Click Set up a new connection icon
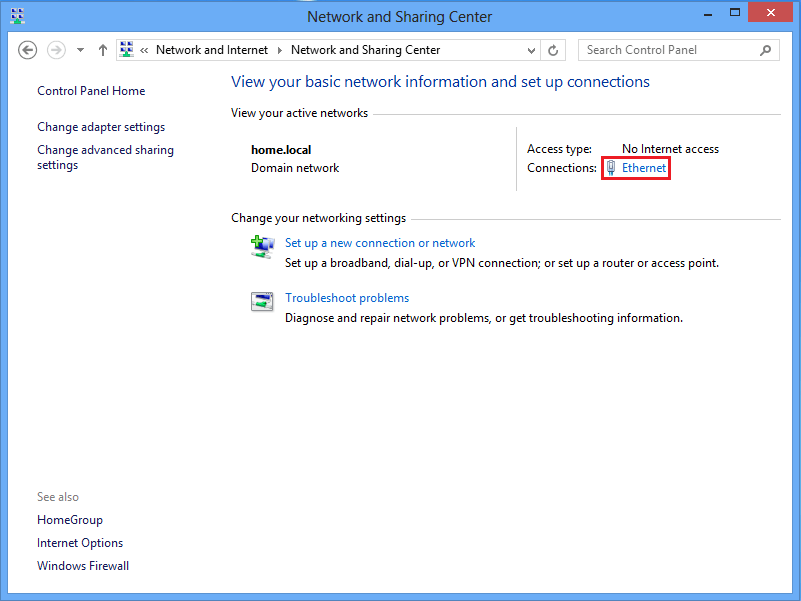Viewport: 801px width, 601px height. coord(262,247)
